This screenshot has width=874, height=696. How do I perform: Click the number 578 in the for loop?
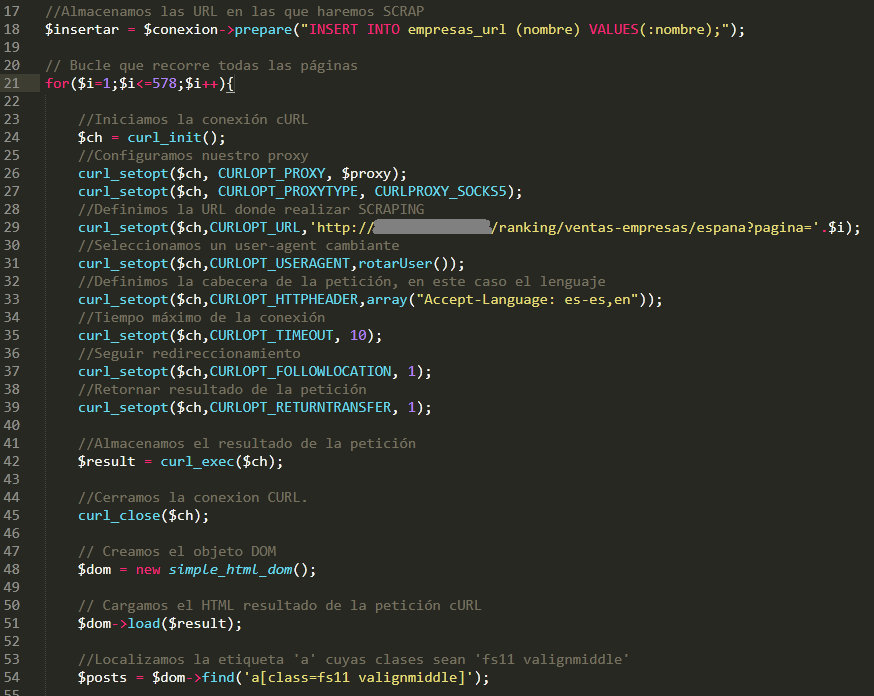point(164,83)
